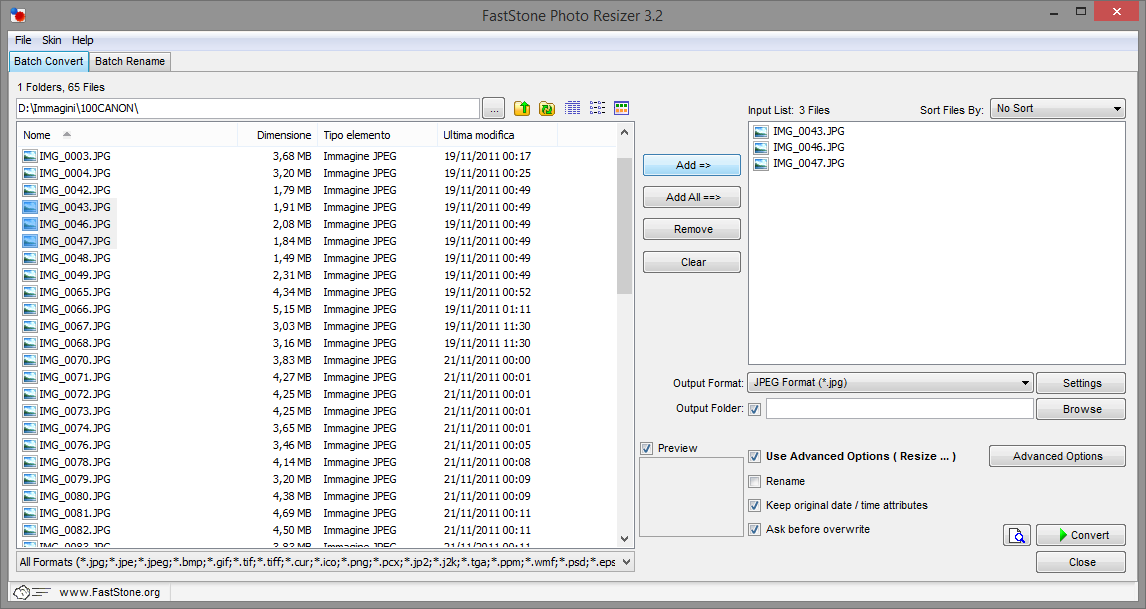Click the file icon of IMG_0070.JPG
The image size is (1146, 609).
click(30, 360)
